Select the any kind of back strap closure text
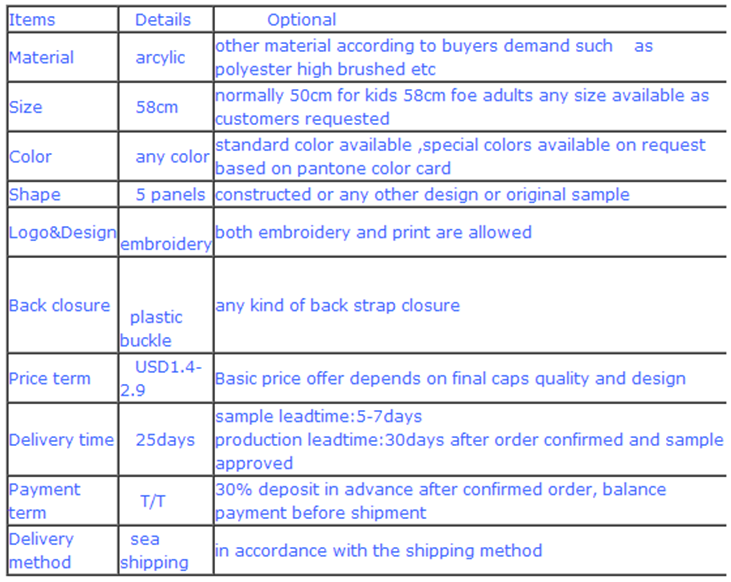 338,305
